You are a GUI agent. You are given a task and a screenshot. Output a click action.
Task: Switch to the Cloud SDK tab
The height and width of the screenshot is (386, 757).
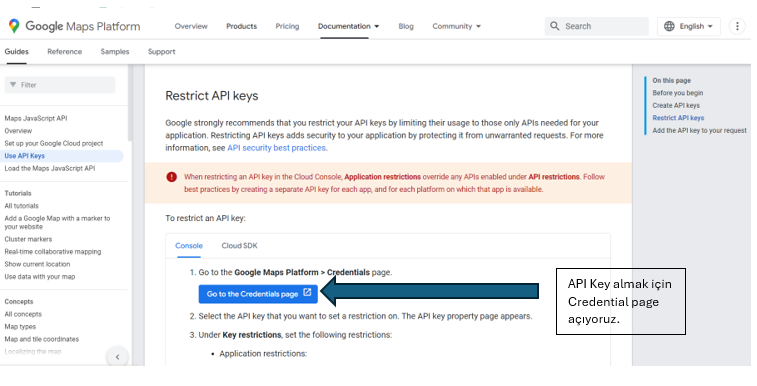239,246
